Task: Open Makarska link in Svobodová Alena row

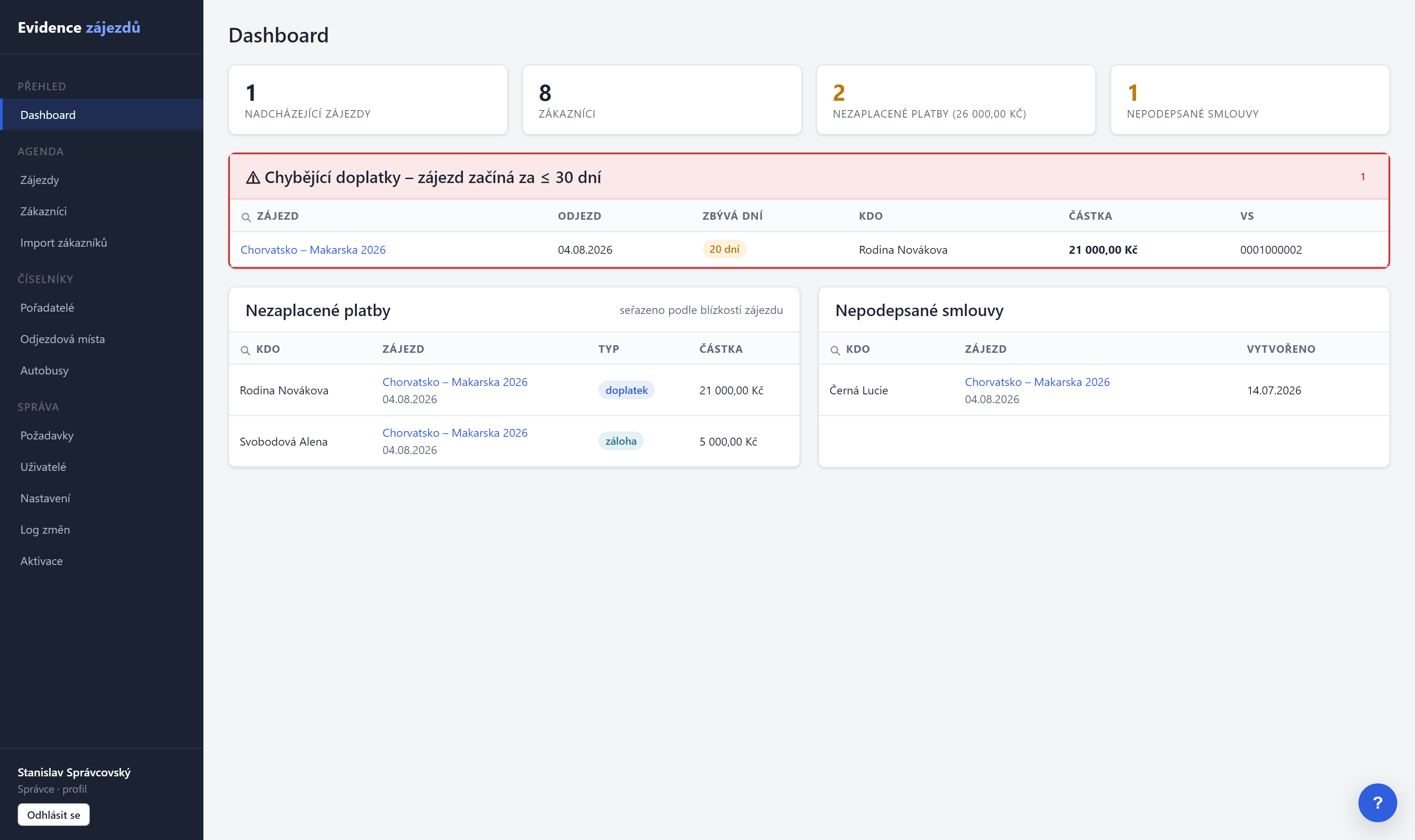Action: click(455, 433)
